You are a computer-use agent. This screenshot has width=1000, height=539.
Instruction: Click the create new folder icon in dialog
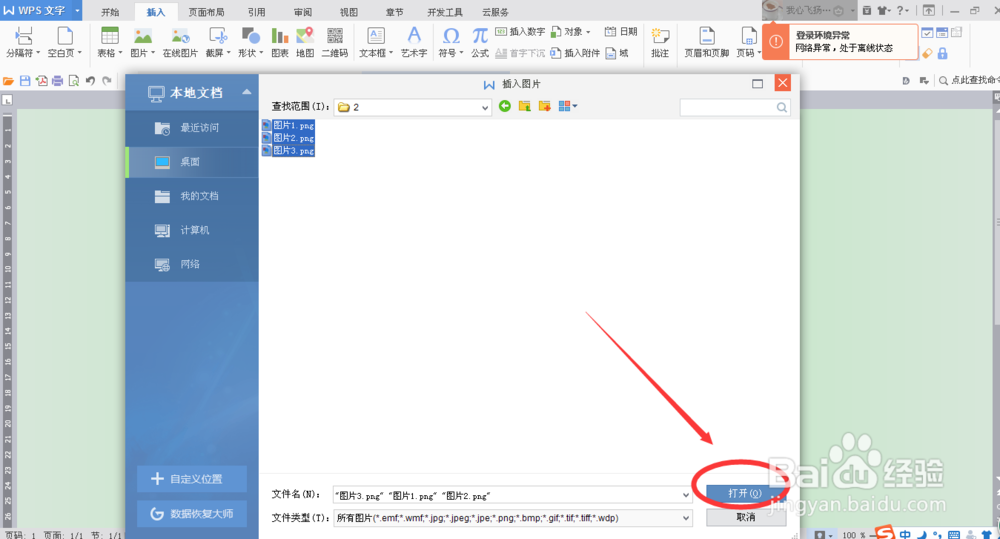544,107
